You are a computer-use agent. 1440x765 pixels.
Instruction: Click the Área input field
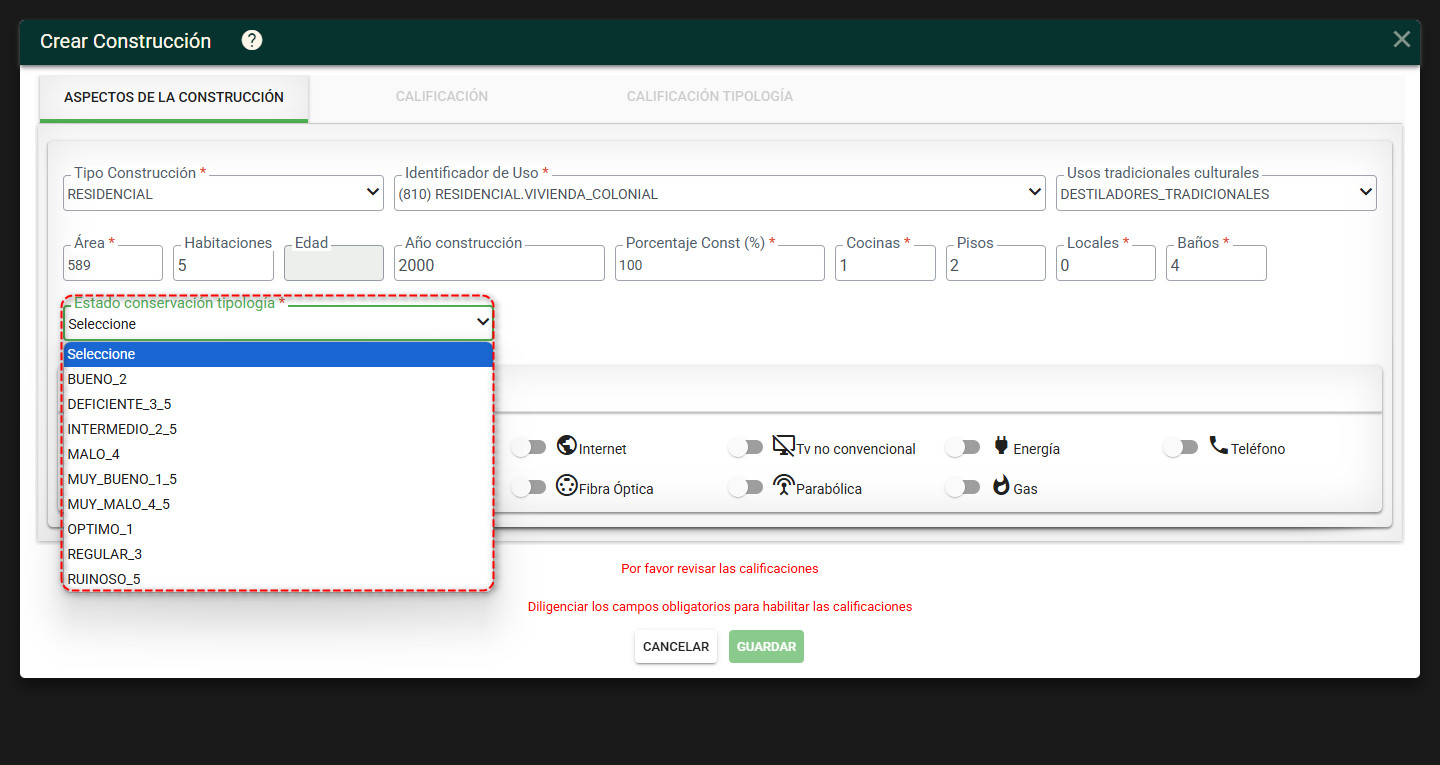(113, 264)
